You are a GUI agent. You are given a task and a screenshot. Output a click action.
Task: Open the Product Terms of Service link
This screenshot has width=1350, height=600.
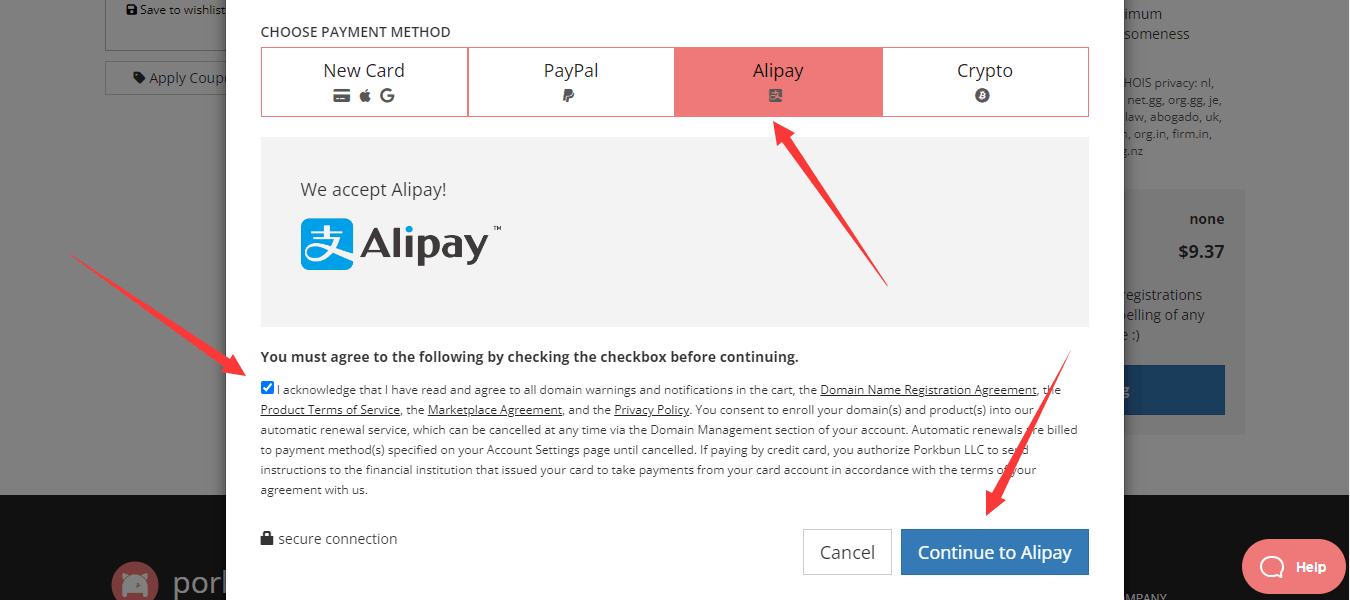point(329,410)
